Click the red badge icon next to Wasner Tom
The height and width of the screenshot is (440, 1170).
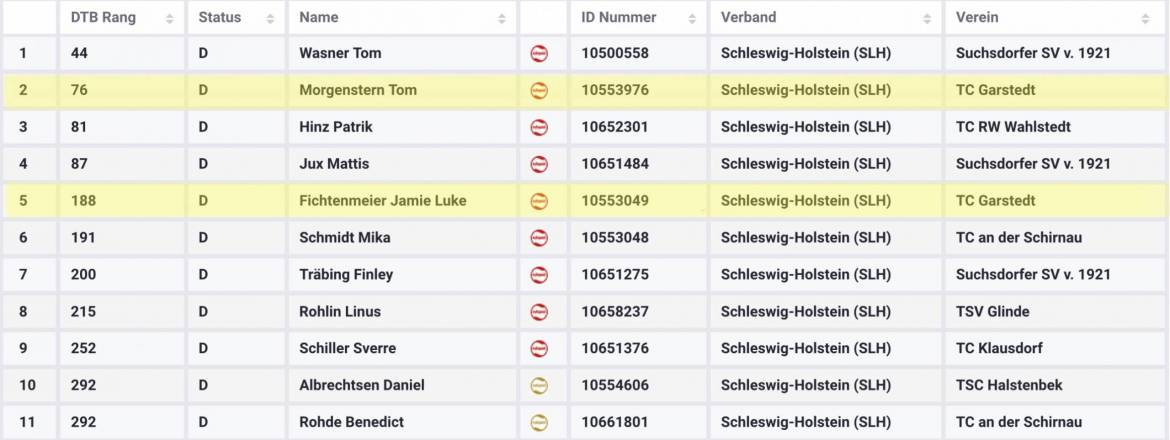coord(539,54)
